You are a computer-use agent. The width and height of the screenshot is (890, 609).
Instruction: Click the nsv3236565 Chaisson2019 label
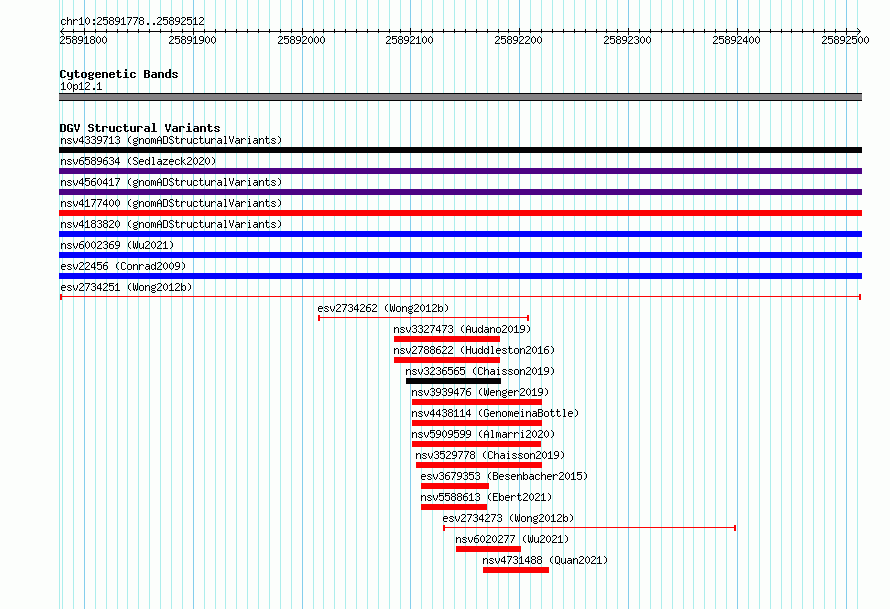pos(480,371)
